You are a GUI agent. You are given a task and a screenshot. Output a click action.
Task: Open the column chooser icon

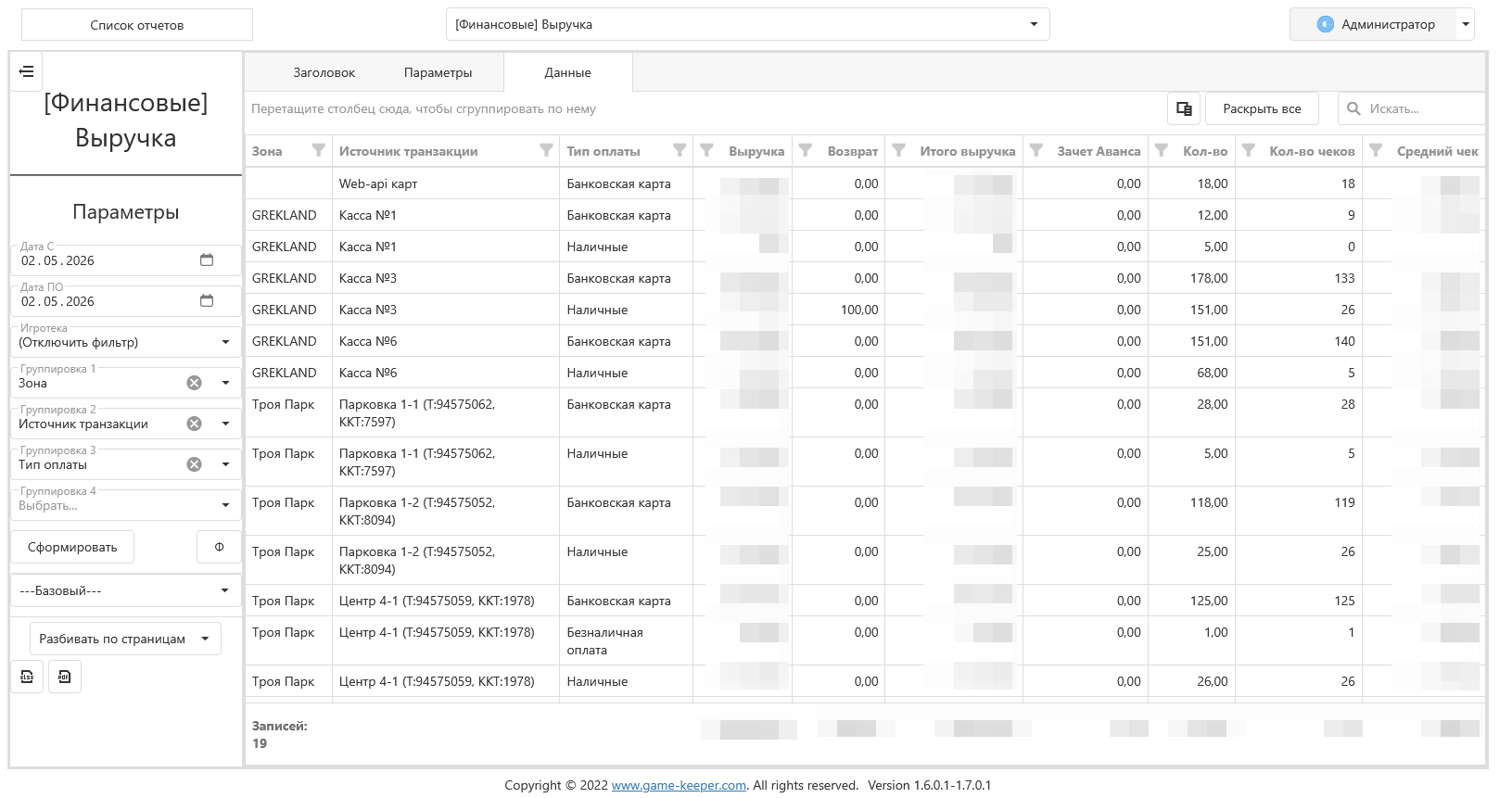(x=1184, y=108)
